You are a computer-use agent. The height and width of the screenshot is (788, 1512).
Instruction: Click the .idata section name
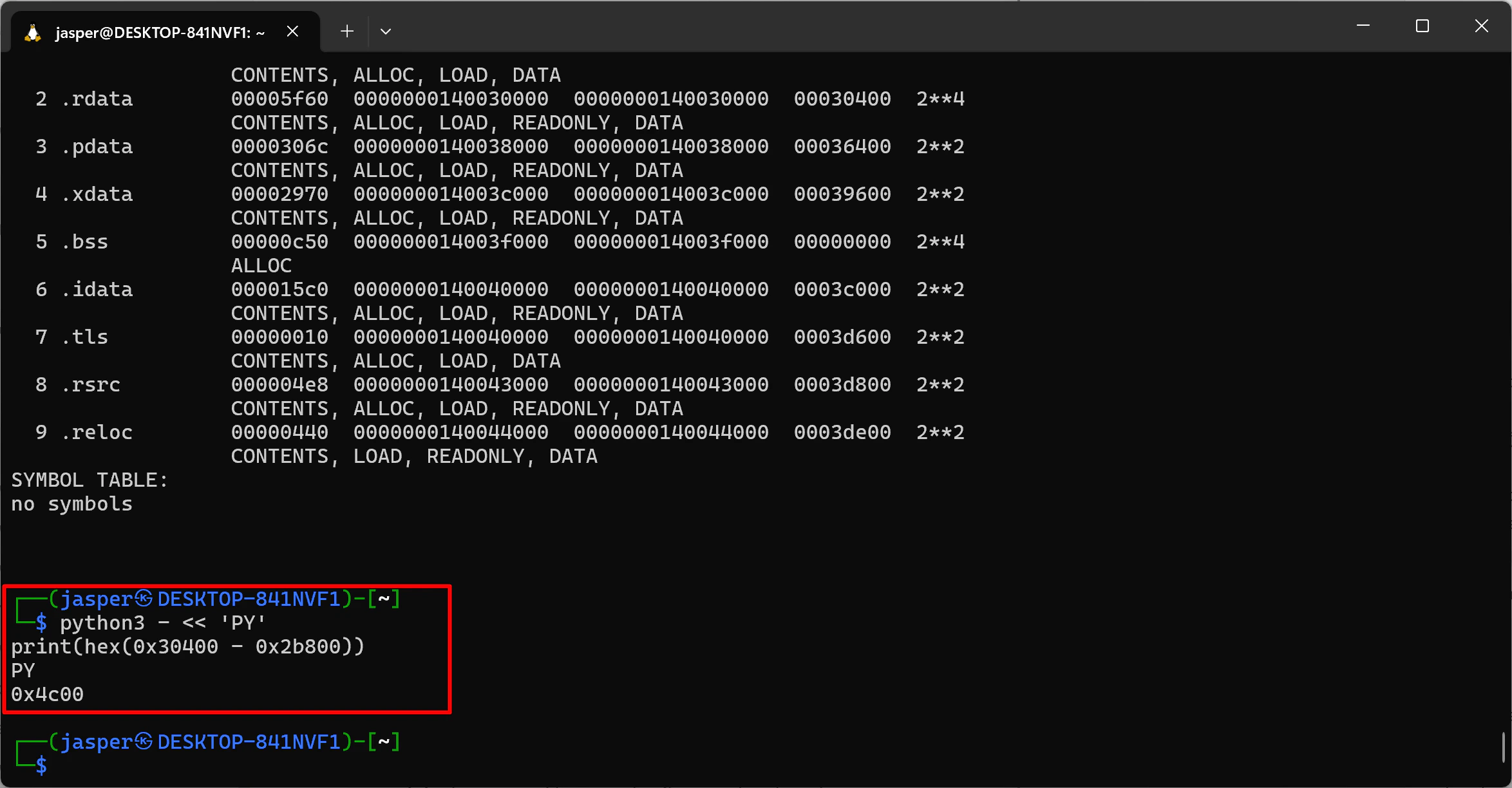point(97,290)
